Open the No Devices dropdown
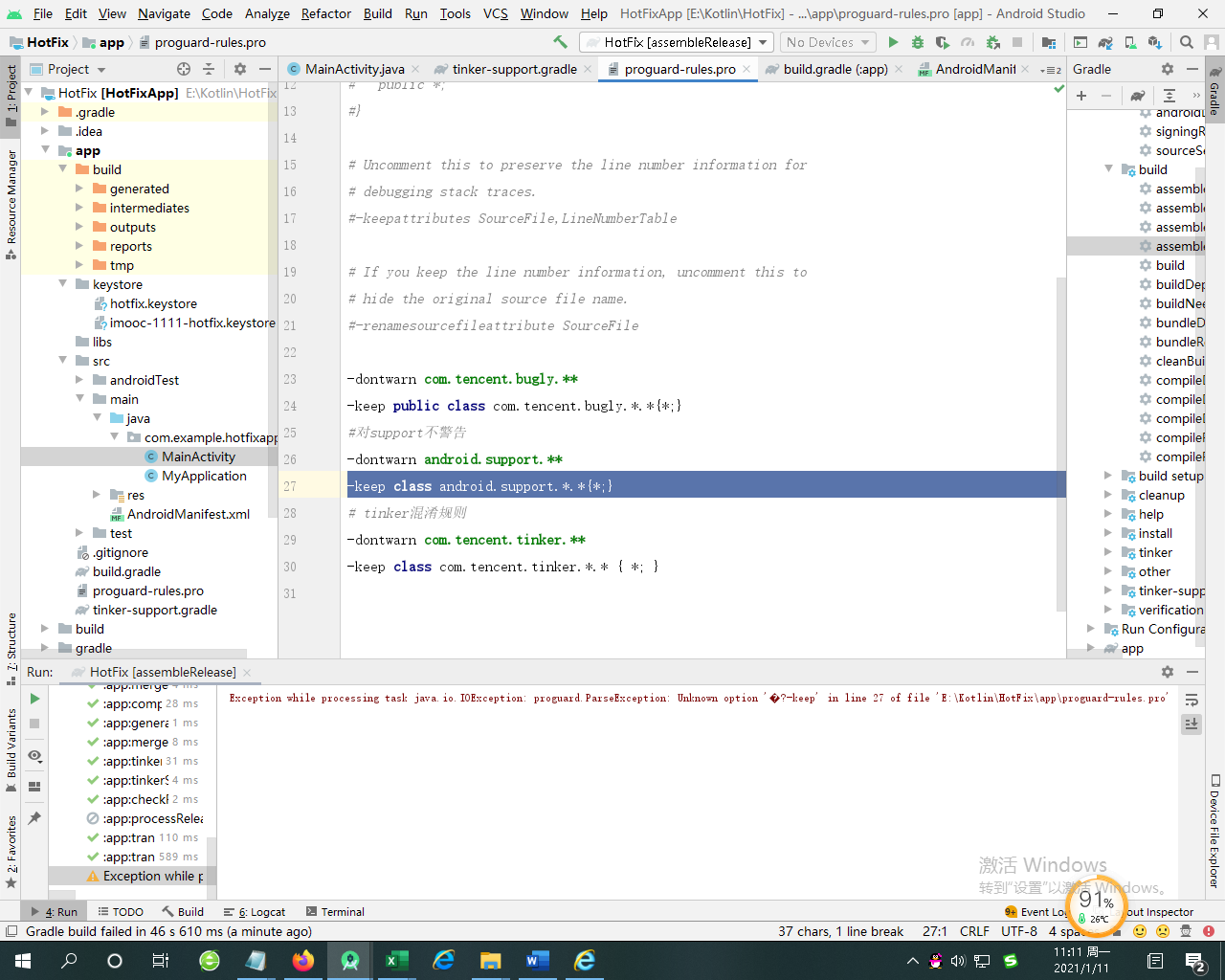1225x980 pixels. point(828,42)
